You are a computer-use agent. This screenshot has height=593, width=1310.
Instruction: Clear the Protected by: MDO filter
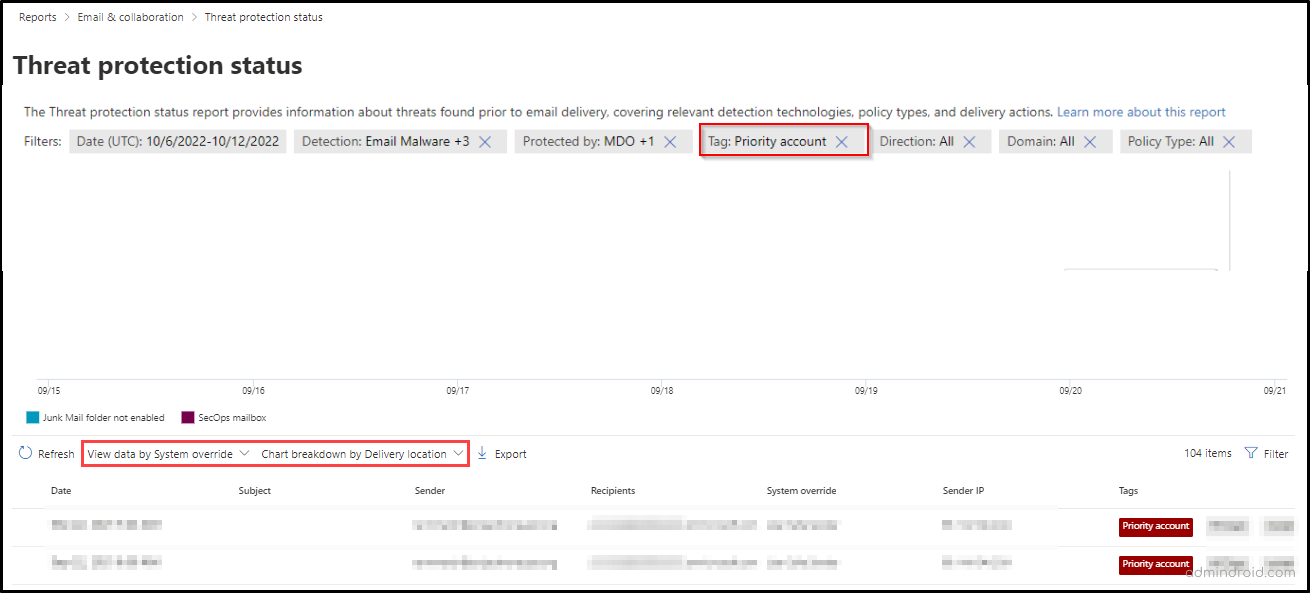point(670,141)
